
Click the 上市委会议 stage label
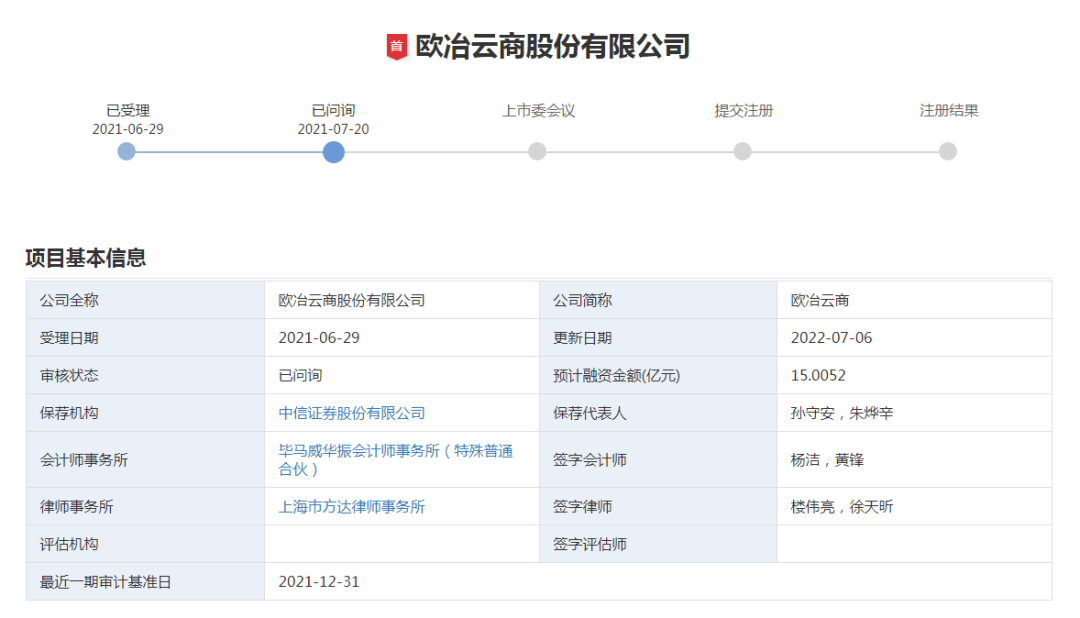pyautogui.click(x=539, y=110)
